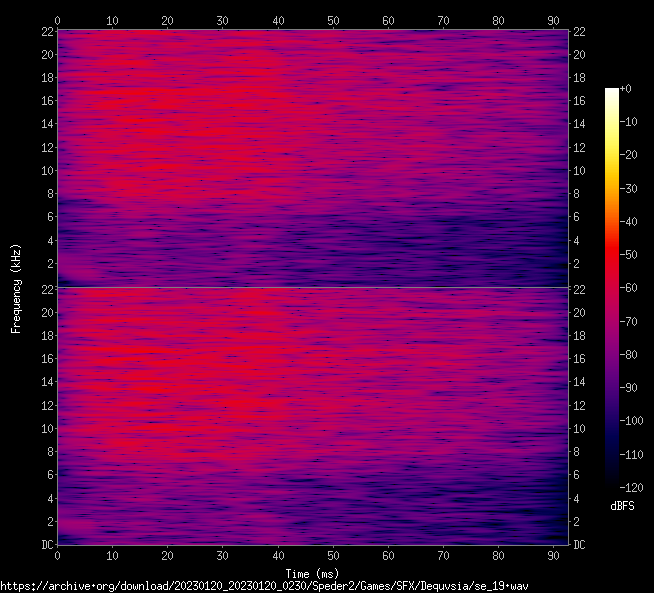Click the dBFS label under the color bar
This screenshot has width=654, height=593.
pos(622,506)
